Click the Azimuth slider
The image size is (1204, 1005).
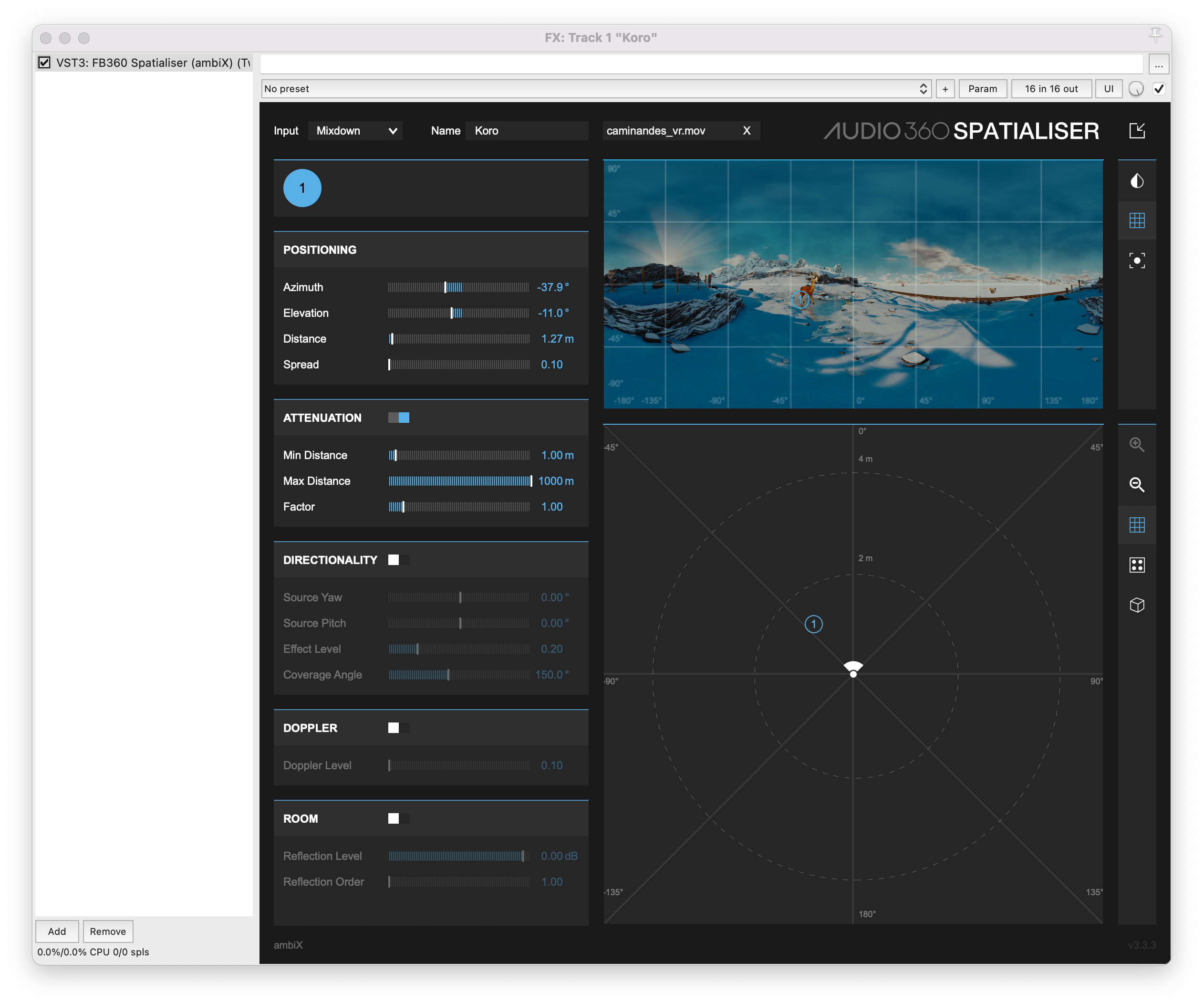pos(458,287)
